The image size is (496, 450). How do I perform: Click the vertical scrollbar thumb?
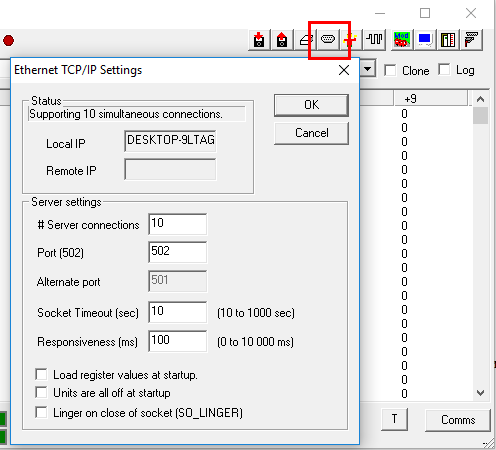pos(480,116)
